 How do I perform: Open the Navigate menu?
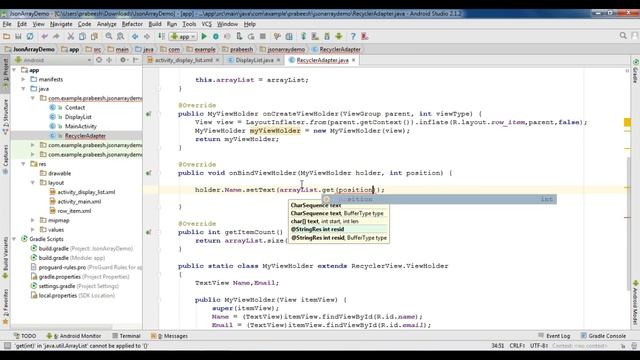click(x=61, y=24)
